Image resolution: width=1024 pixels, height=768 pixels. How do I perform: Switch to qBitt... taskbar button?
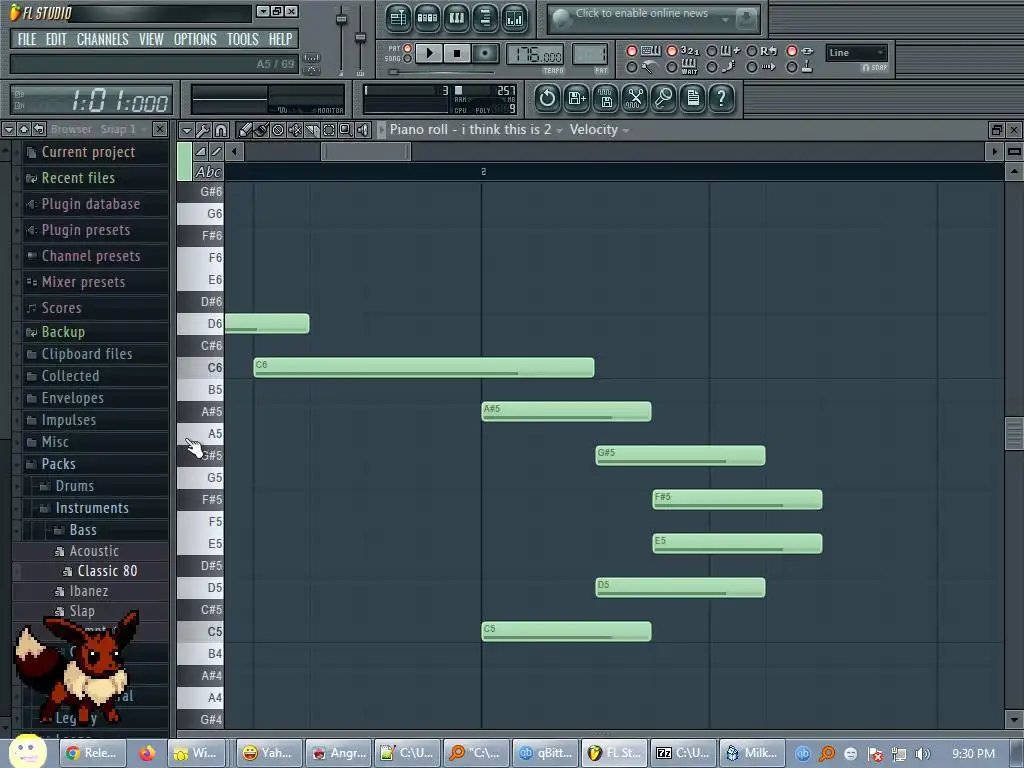tap(547, 753)
